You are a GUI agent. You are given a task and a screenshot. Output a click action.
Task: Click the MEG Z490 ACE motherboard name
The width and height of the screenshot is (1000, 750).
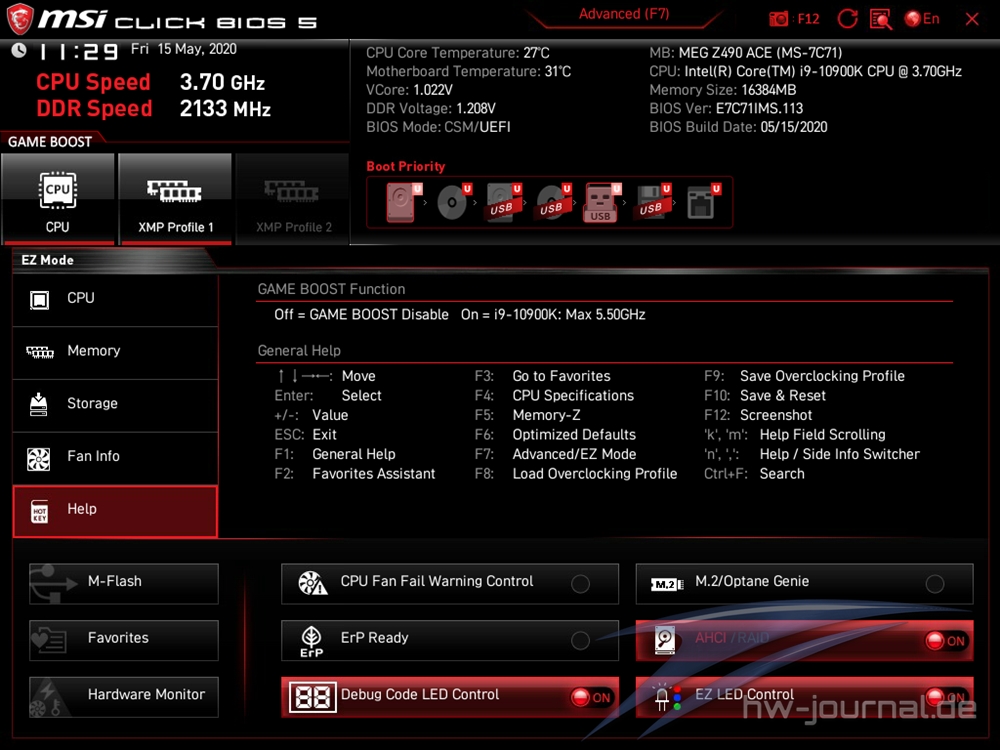coord(760,53)
